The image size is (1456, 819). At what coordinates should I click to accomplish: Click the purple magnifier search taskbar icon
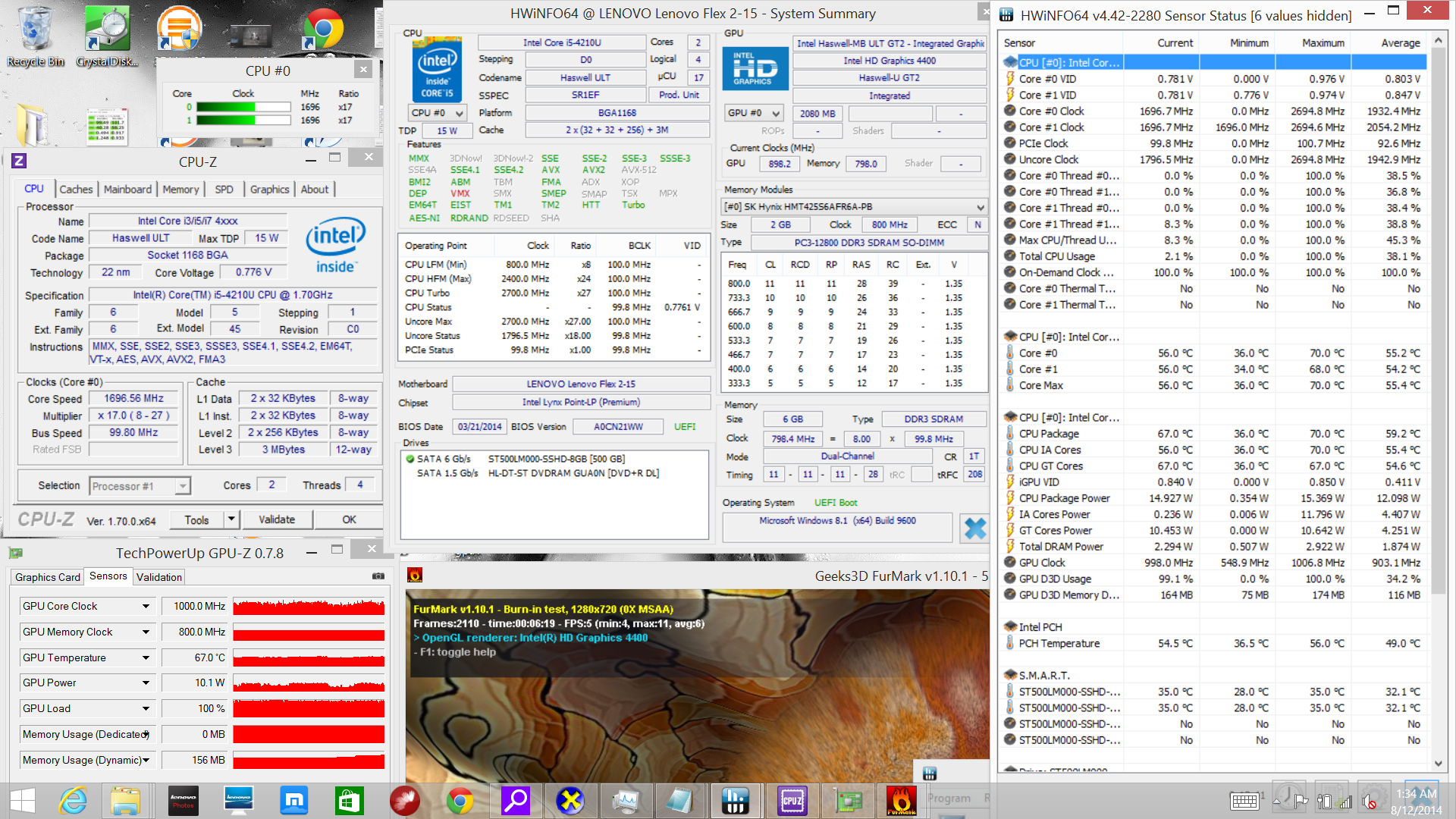tap(515, 801)
